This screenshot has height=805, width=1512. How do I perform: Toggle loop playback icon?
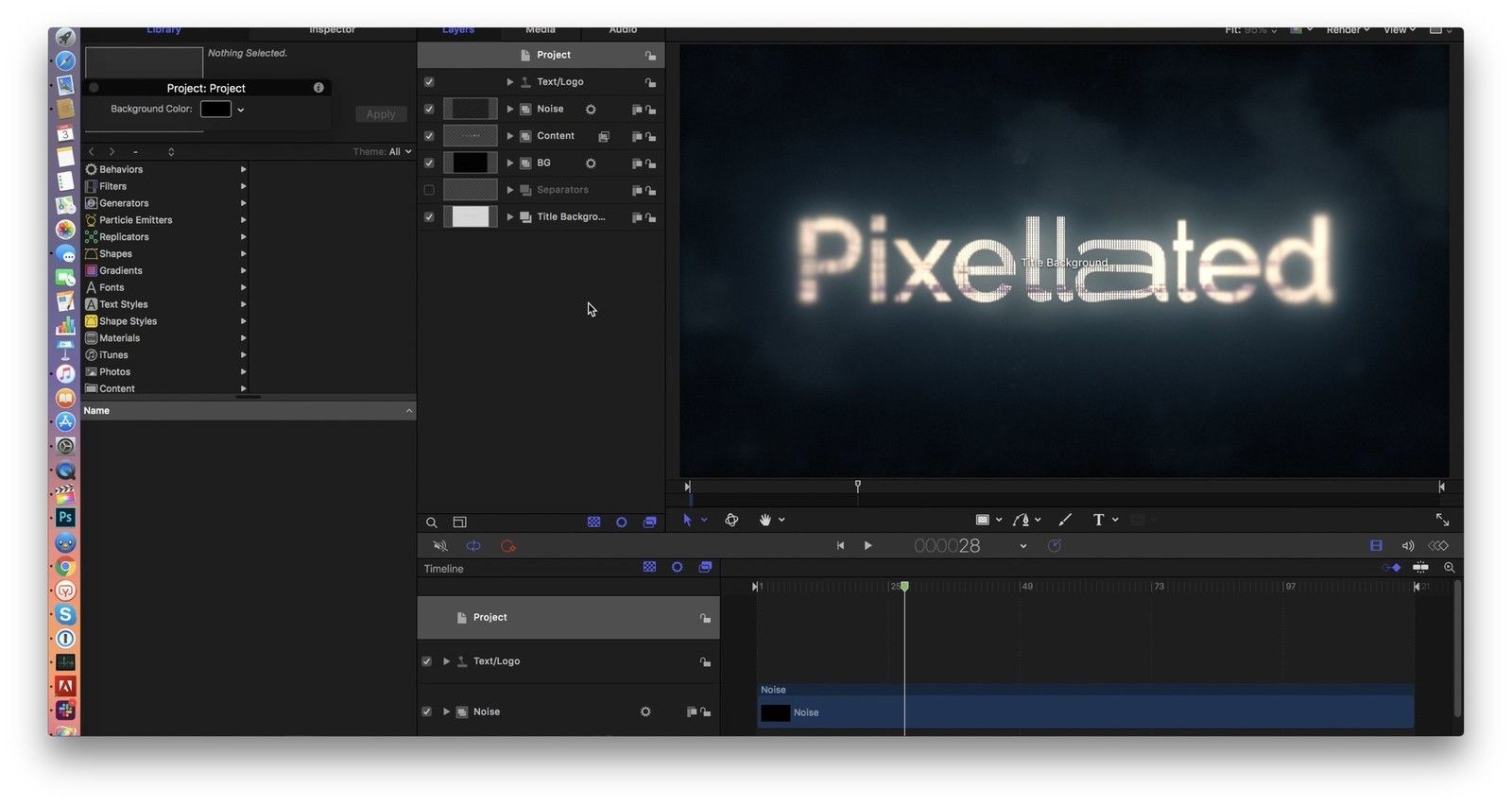[473, 546]
